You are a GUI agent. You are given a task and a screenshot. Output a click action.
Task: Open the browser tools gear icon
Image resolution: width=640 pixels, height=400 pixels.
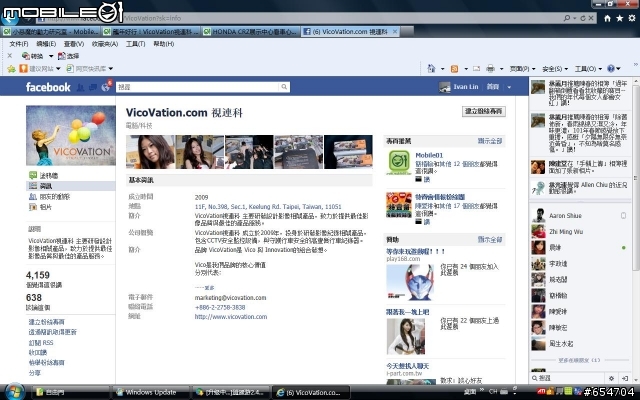(632, 18)
